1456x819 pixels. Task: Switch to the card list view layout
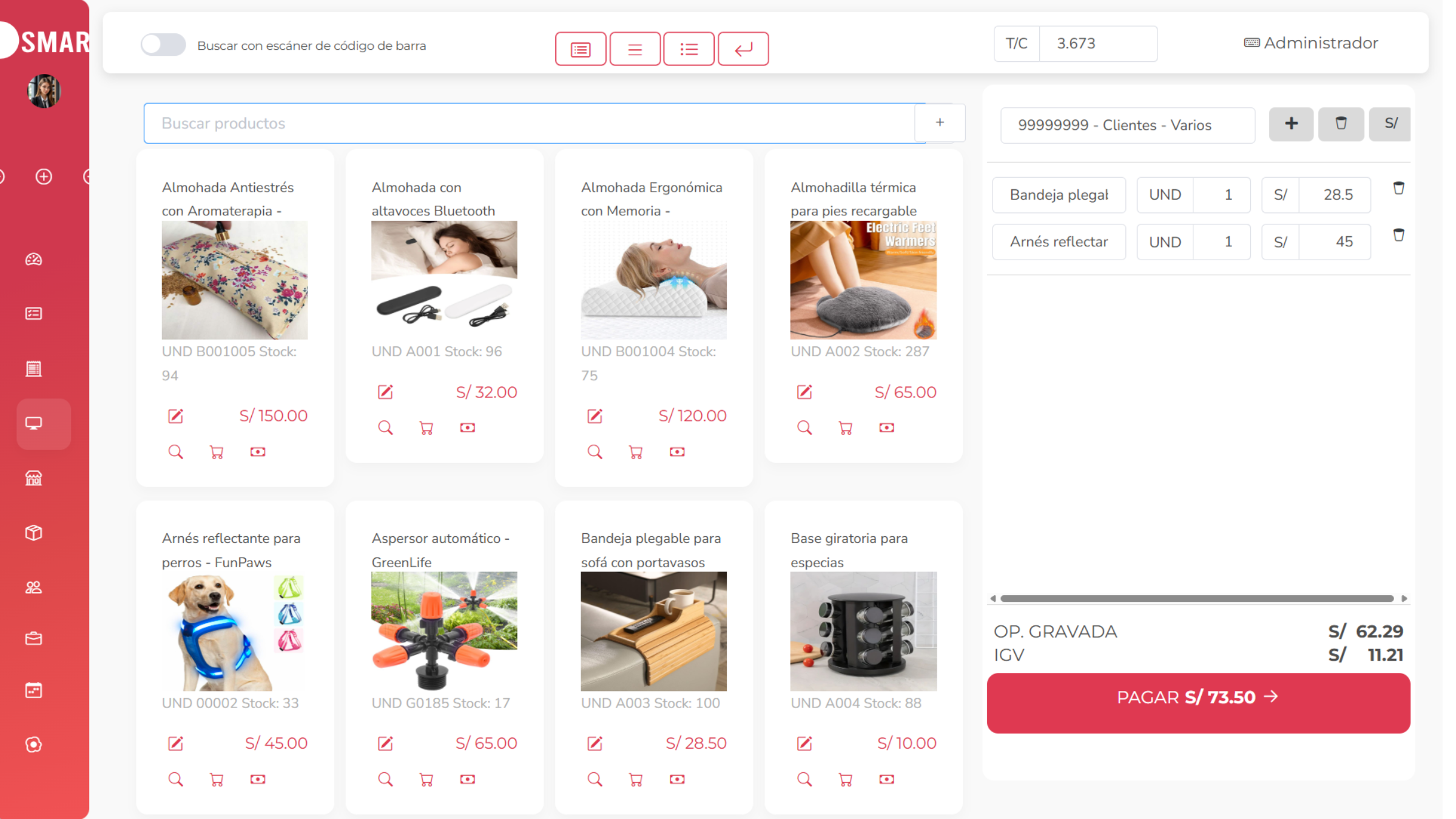(581, 49)
